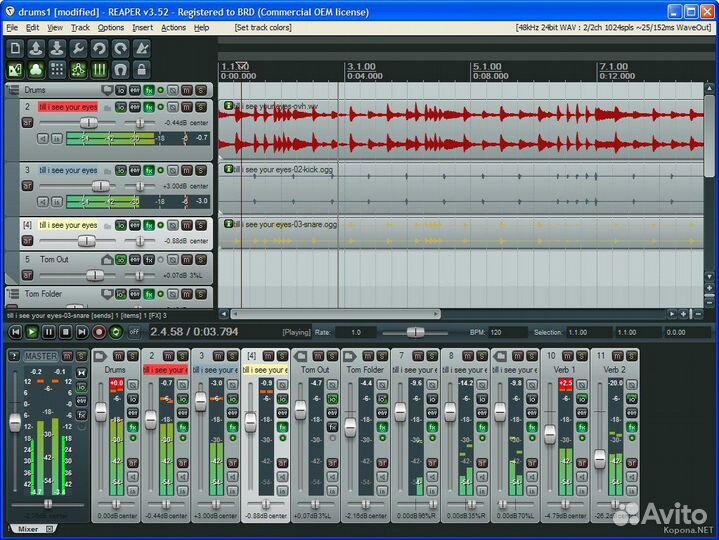The image size is (719, 540).
Task: Click the Open project toolbar icon
Action: 36,48
